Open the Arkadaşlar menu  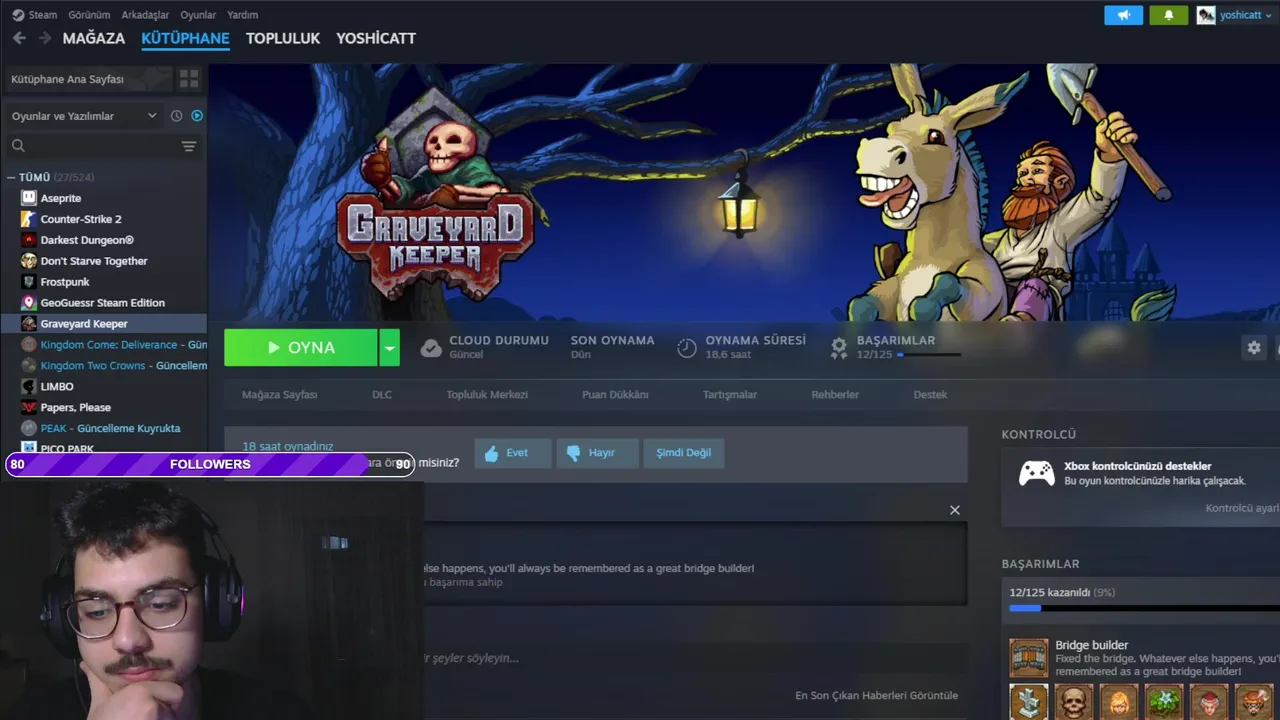(x=146, y=15)
